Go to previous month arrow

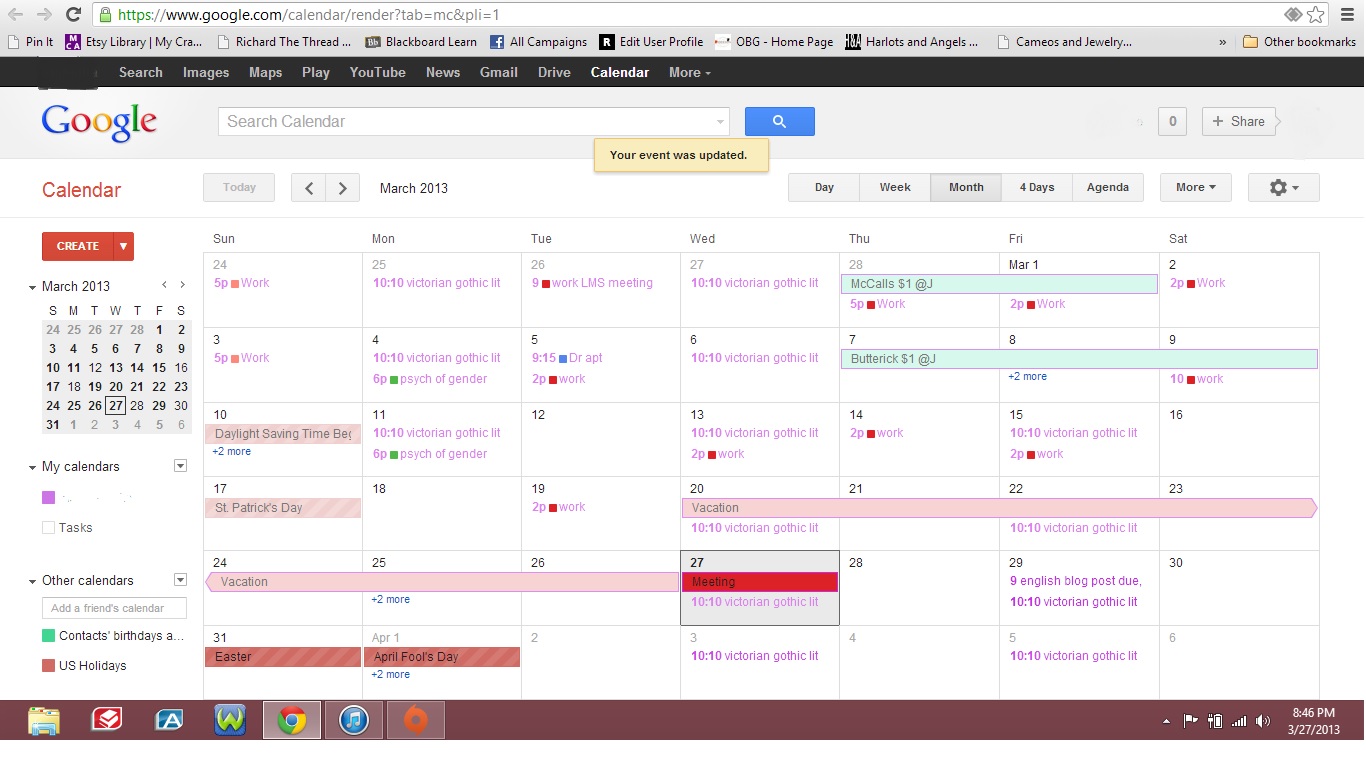(x=309, y=188)
